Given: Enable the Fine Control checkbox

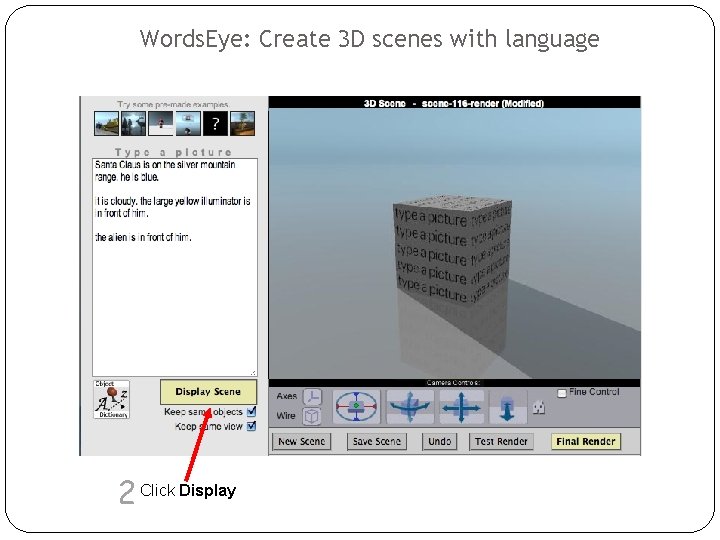Looking at the screenshot, I should [562, 393].
